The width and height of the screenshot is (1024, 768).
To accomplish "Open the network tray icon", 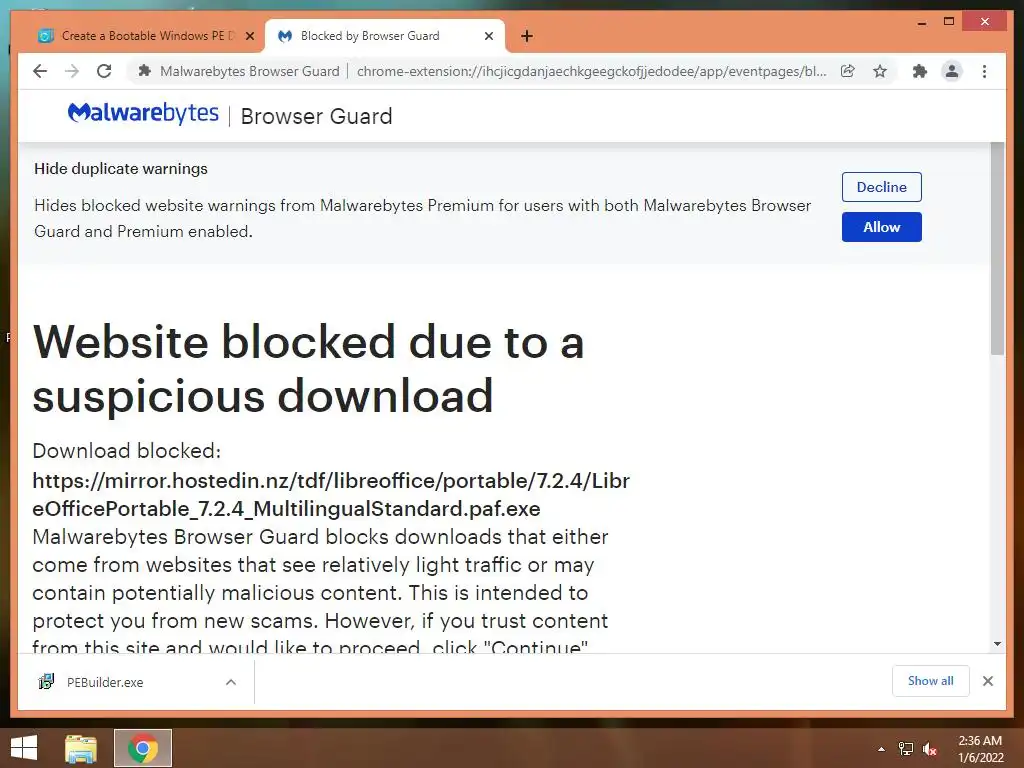I will click(x=906, y=749).
